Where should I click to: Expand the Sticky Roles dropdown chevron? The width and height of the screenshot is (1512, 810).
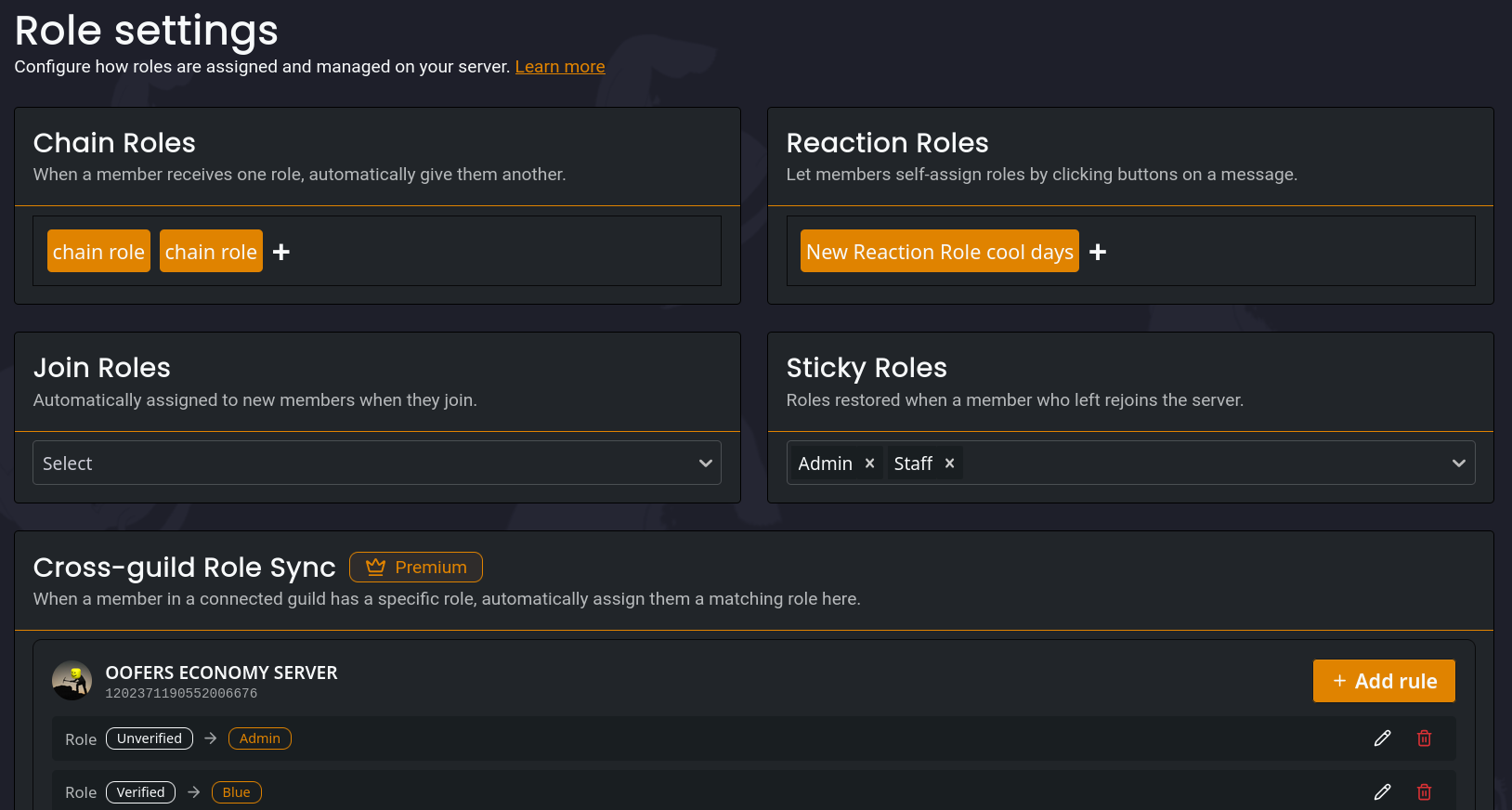1458,464
